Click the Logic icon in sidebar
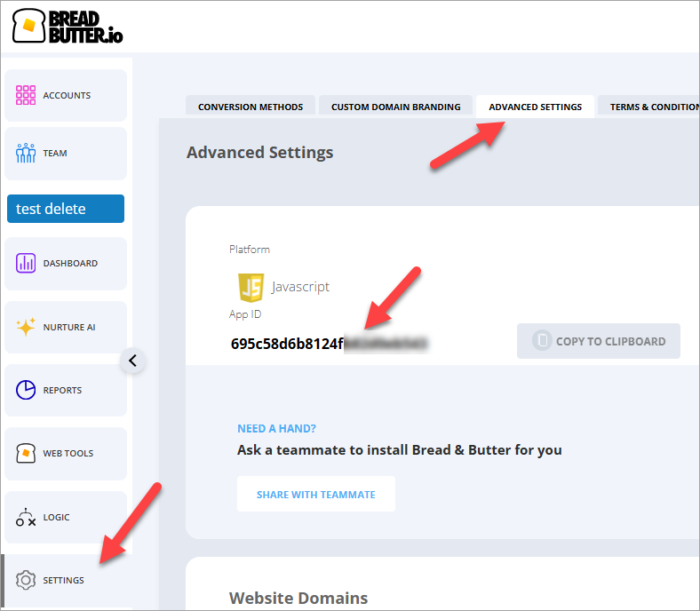The height and width of the screenshot is (611, 700). pos(26,517)
